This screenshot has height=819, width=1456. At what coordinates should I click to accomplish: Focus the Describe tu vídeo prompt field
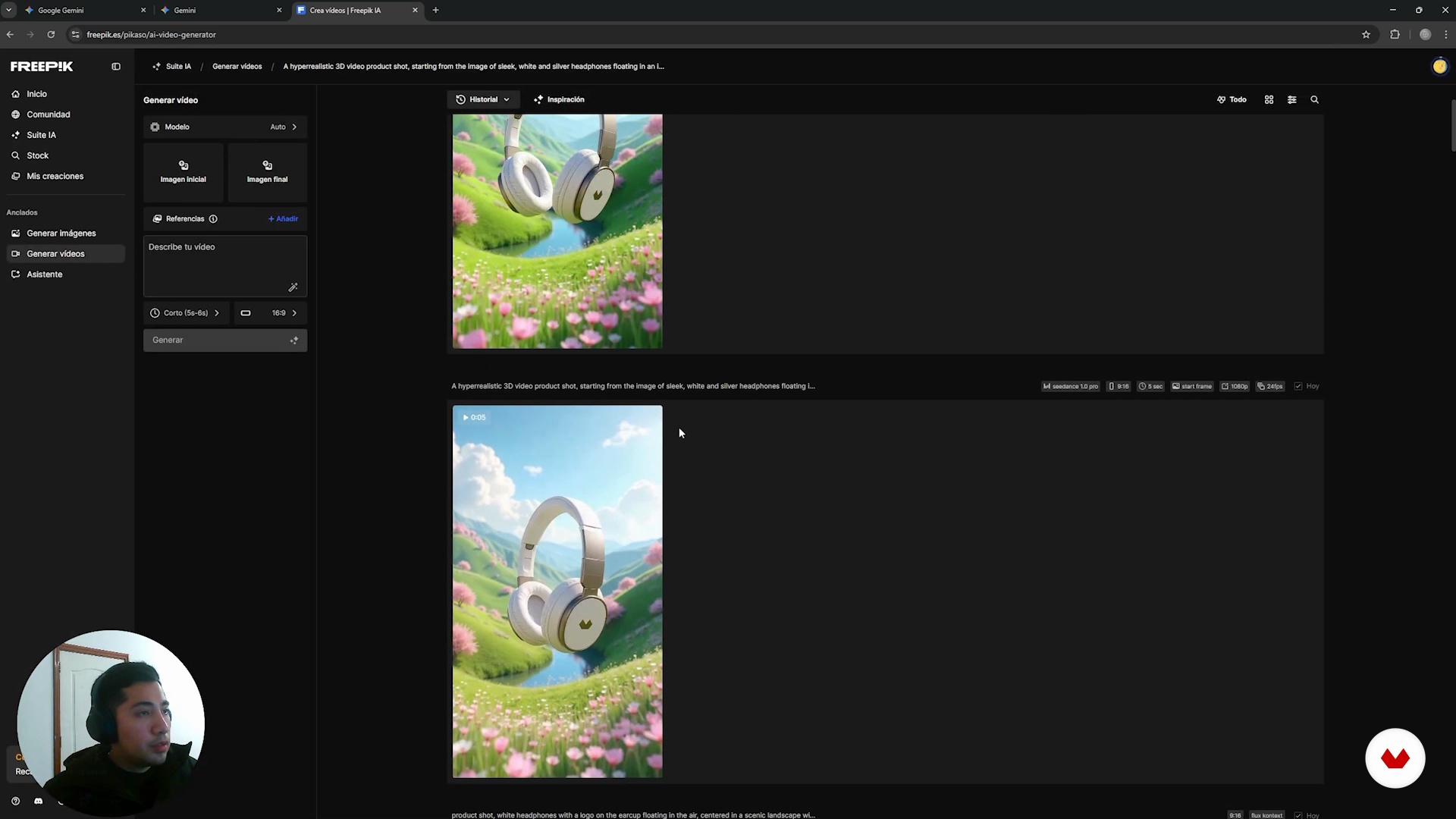225,265
